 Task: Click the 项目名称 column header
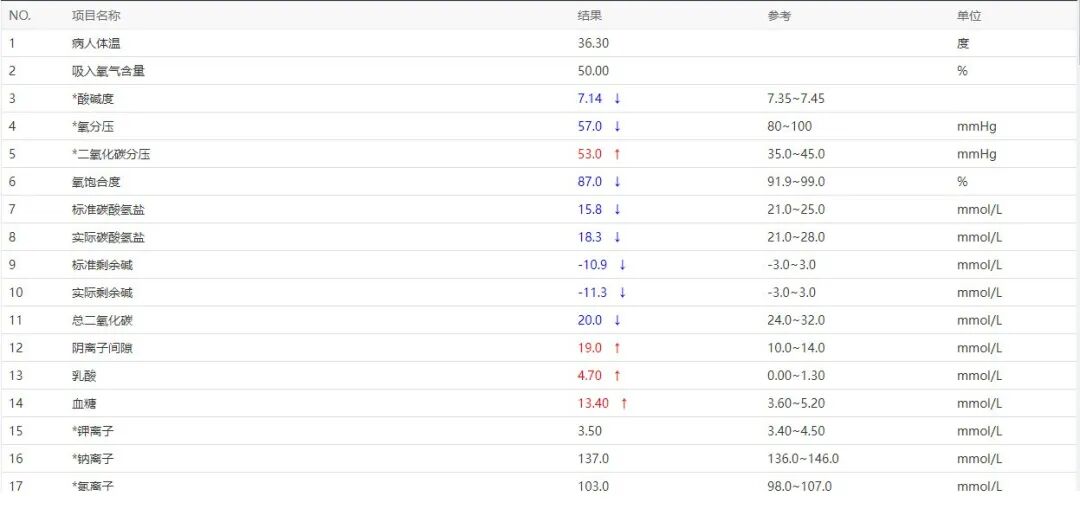tap(95, 16)
